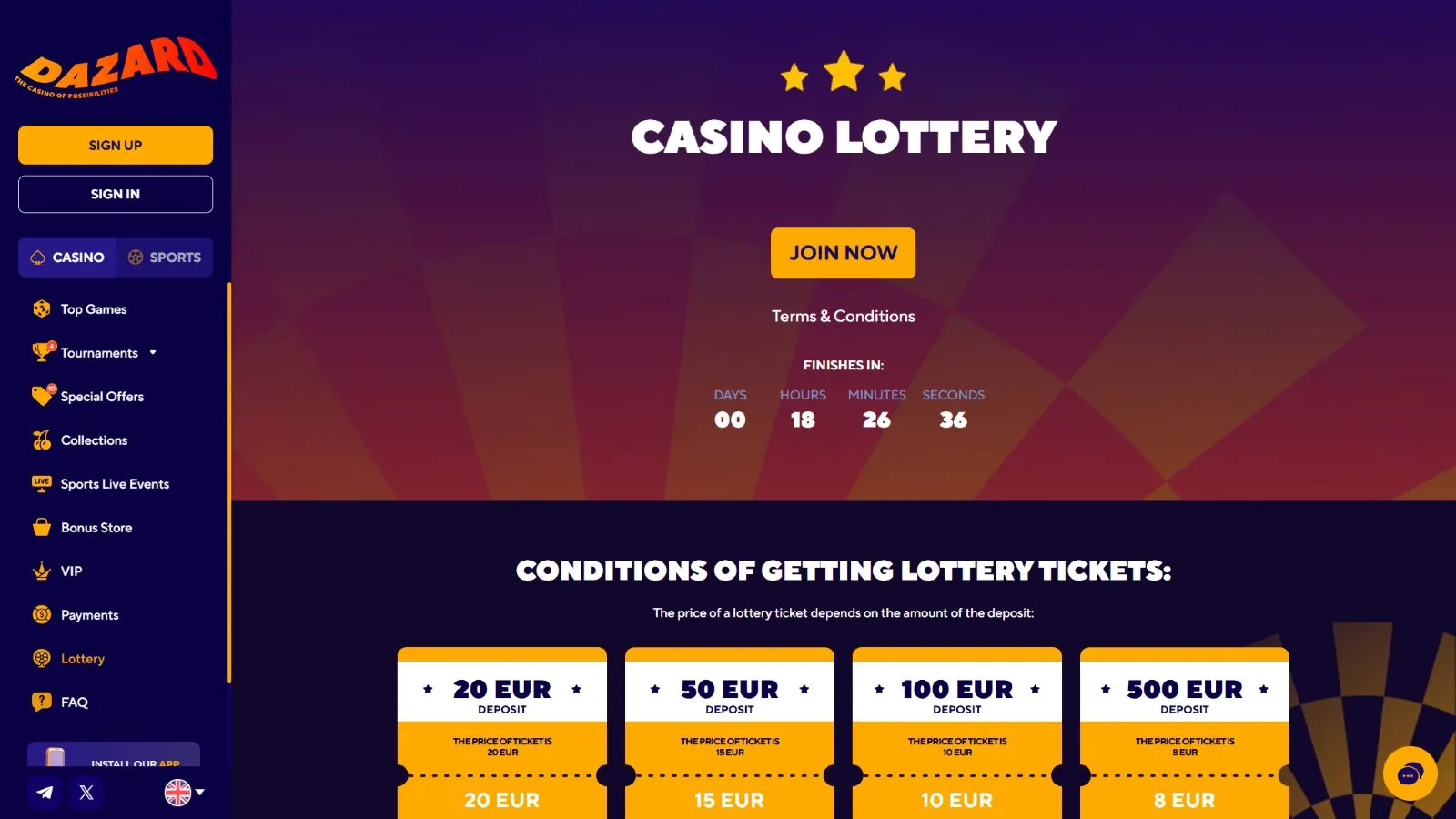Open Bonus Store basket icon
Screen dimensions: 1456x819
coord(42,528)
